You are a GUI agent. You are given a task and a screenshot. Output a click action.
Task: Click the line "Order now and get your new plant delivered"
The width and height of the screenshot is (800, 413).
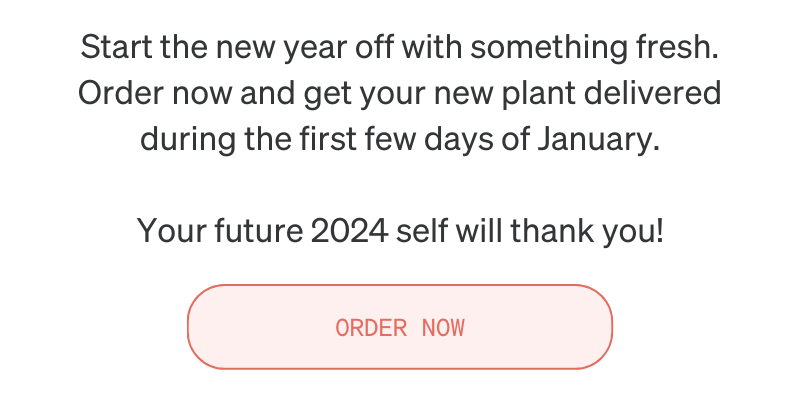point(399,93)
